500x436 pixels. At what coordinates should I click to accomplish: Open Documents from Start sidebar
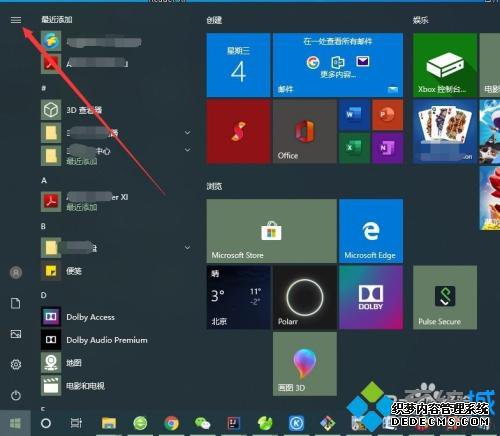click(x=16, y=303)
